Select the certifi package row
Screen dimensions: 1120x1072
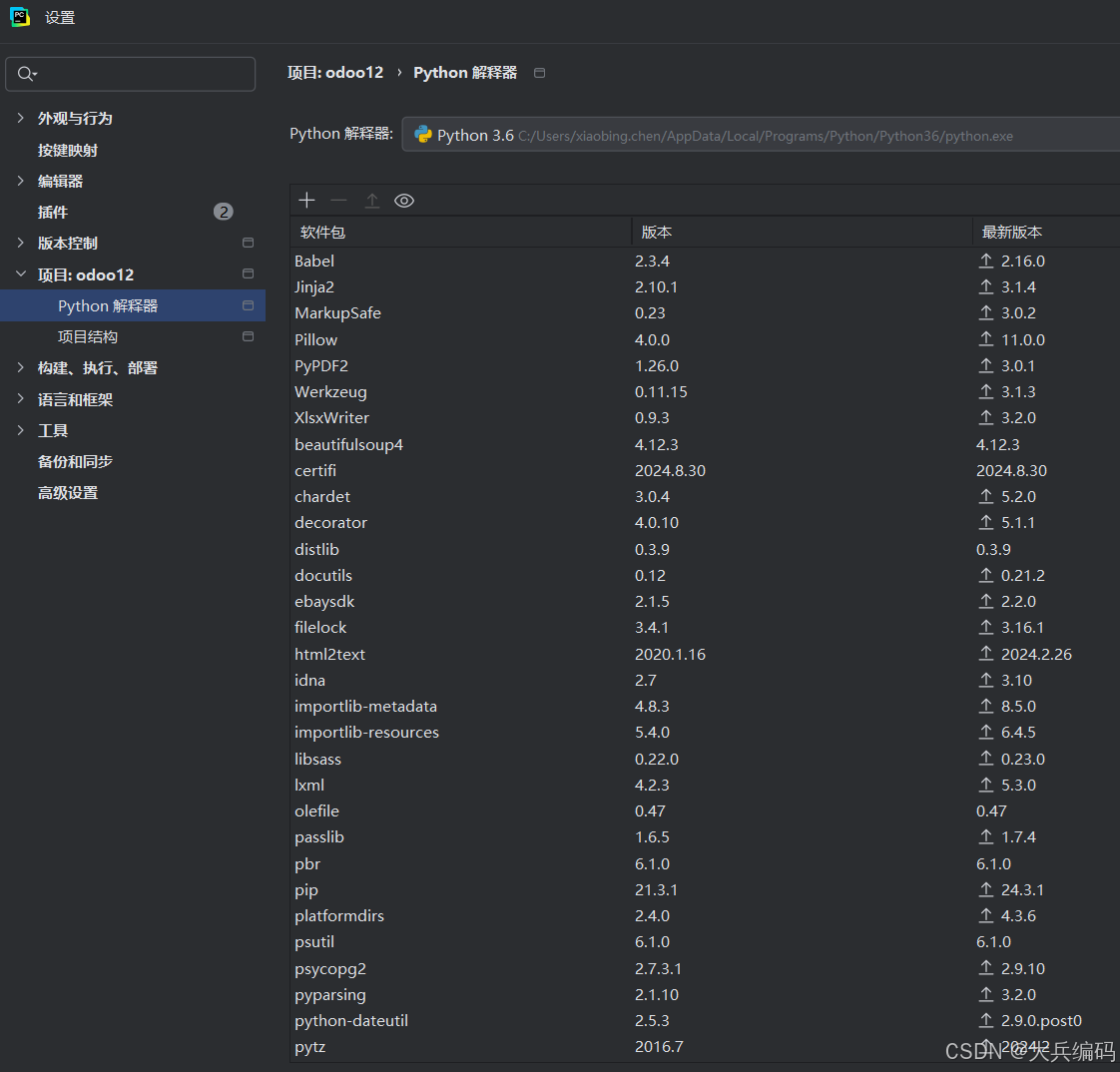(x=705, y=471)
